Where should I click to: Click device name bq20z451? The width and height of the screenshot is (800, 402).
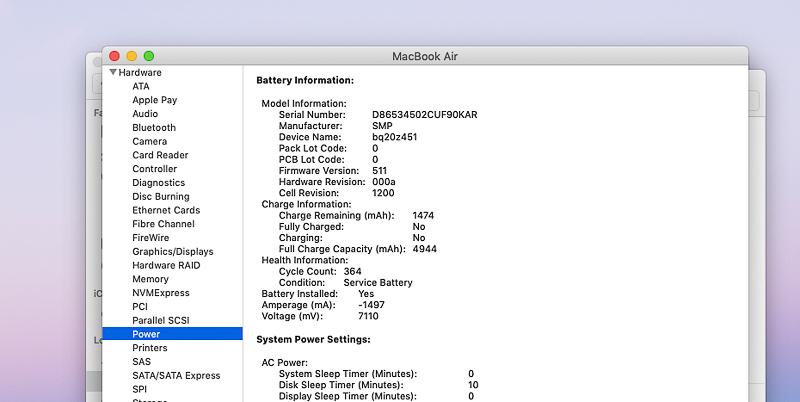[394, 137]
